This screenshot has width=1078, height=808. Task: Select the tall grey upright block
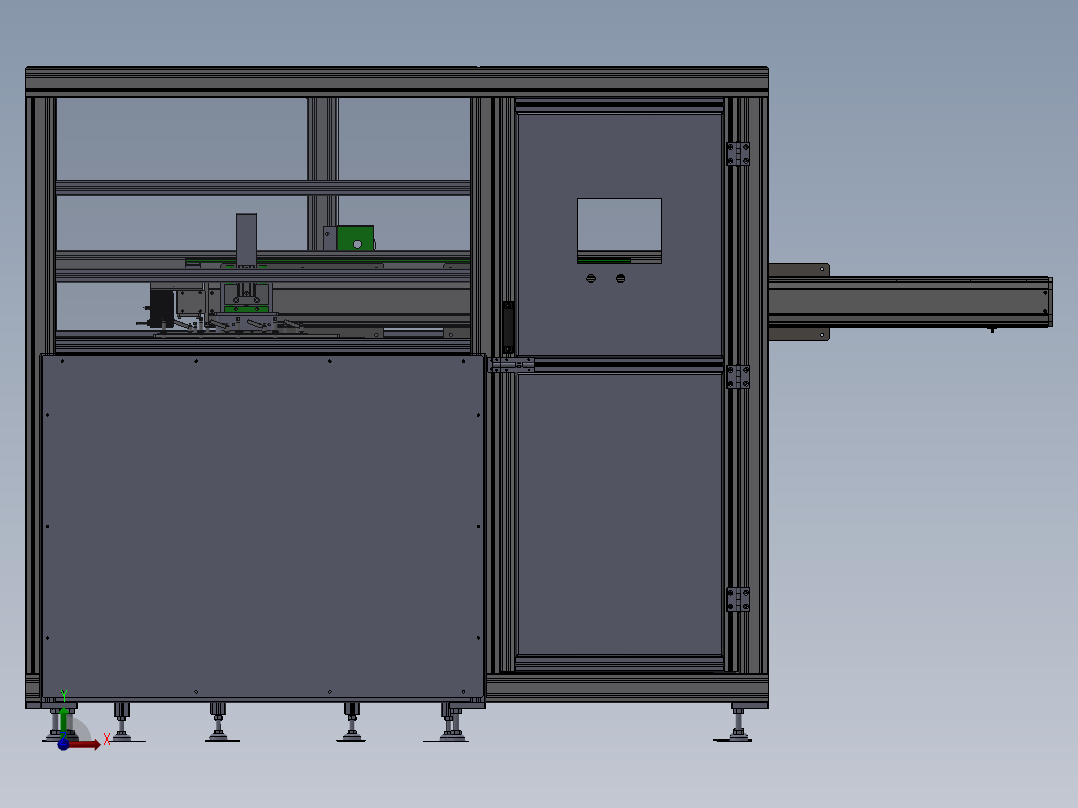pyautogui.click(x=246, y=239)
